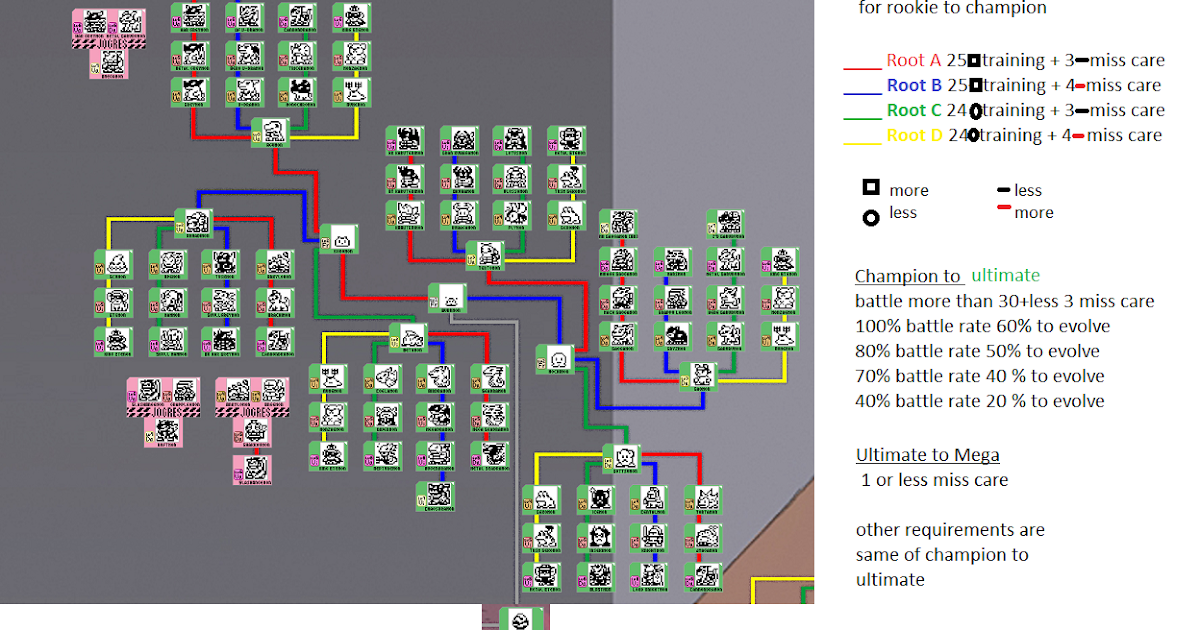This screenshot has height=630, width=1200.
Task: Click the blue Root B legend line
Action: 862,94
